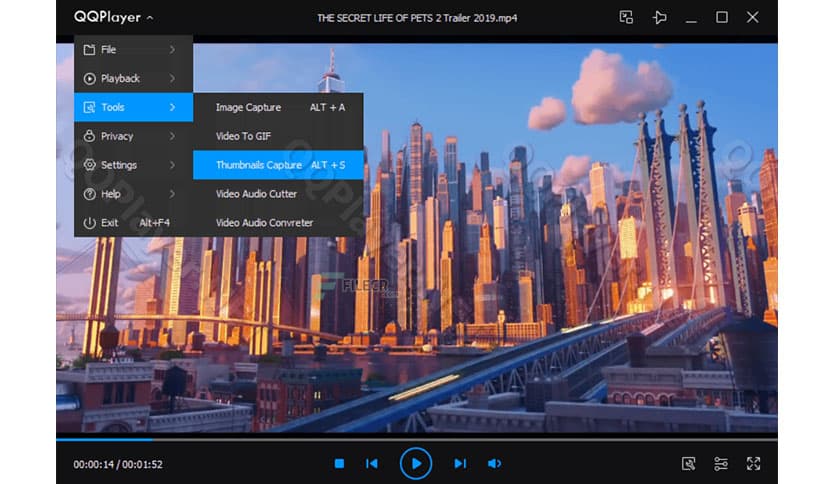Click the Settings gear icon in menu
836x484 pixels.
(90, 165)
